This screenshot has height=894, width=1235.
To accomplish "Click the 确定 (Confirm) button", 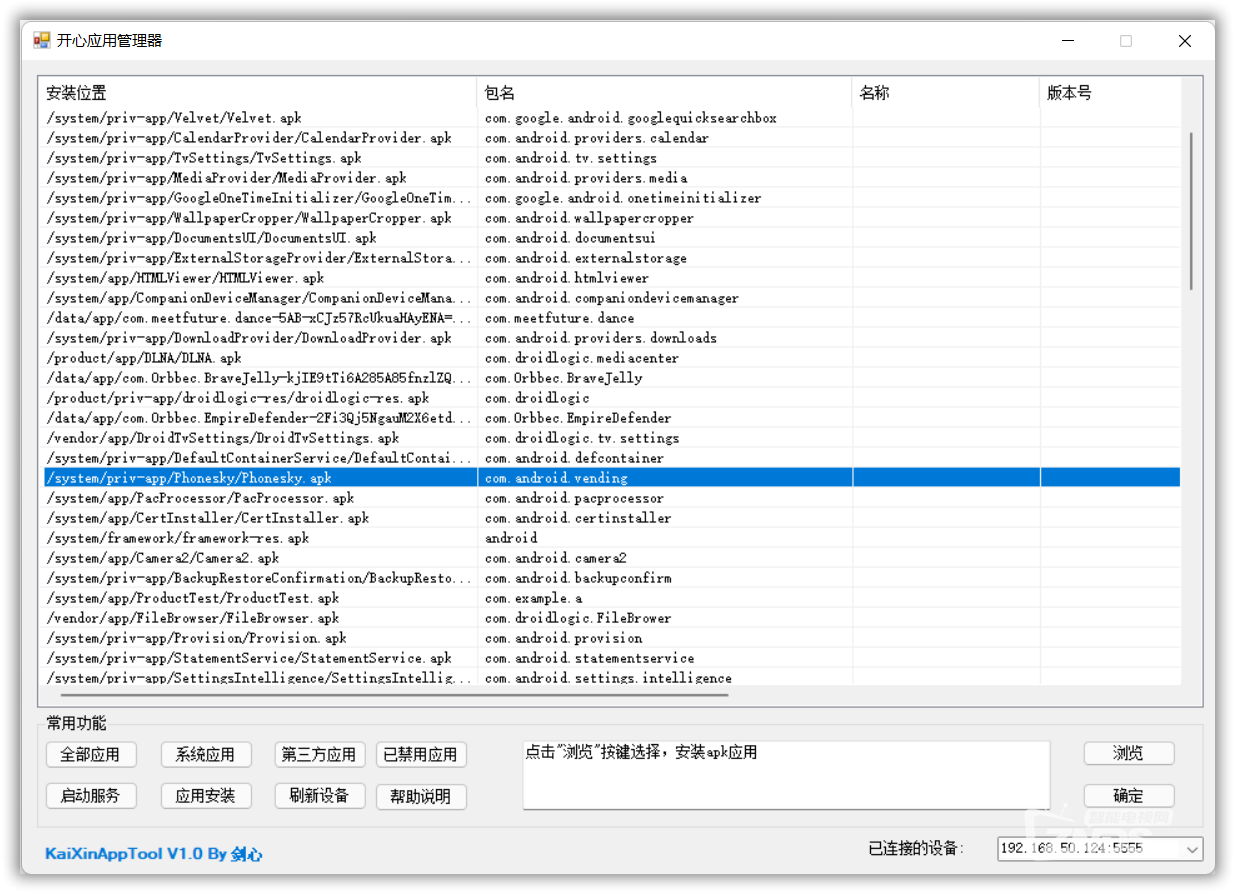I will tap(1129, 796).
